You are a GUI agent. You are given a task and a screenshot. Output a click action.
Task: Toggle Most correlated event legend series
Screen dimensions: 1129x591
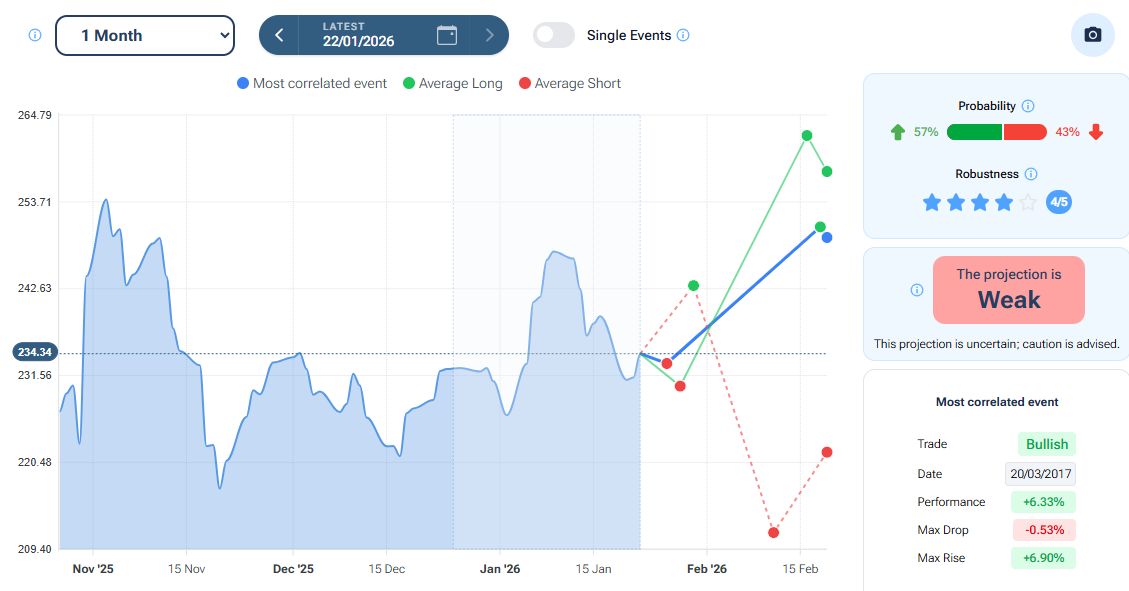coord(311,83)
